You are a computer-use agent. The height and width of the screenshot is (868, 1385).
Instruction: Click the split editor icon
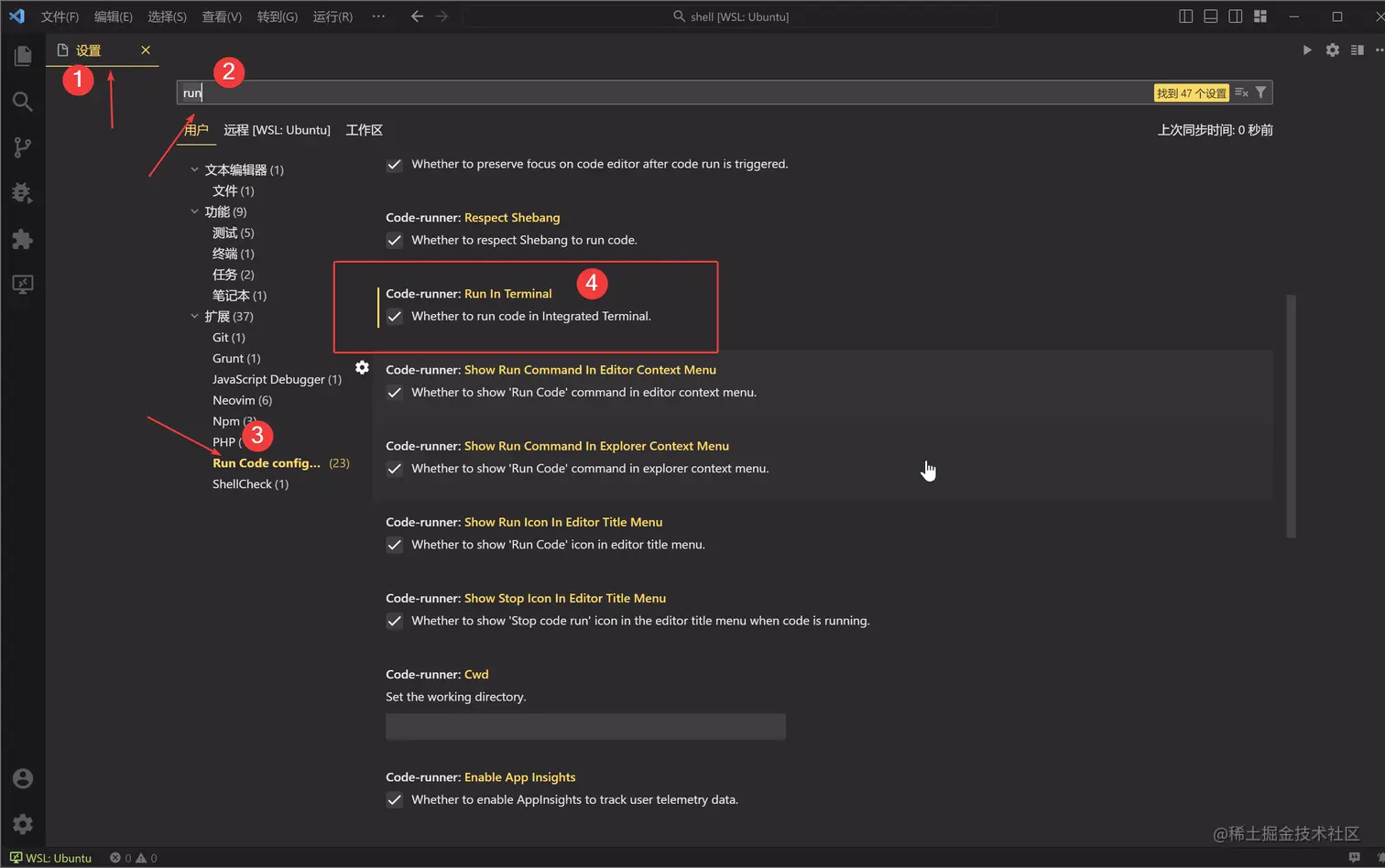[1358, 50]
